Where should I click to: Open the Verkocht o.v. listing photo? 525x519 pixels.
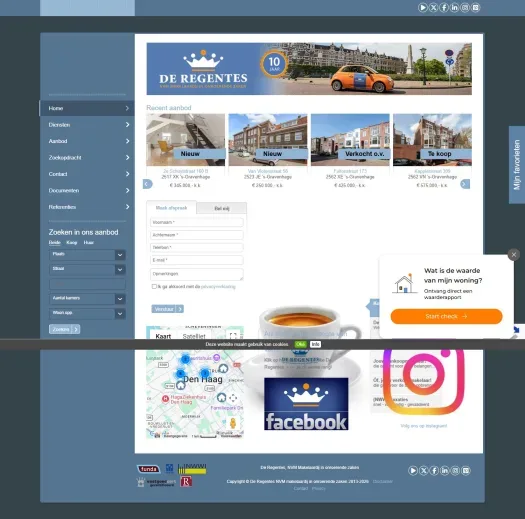click(350, 140)
